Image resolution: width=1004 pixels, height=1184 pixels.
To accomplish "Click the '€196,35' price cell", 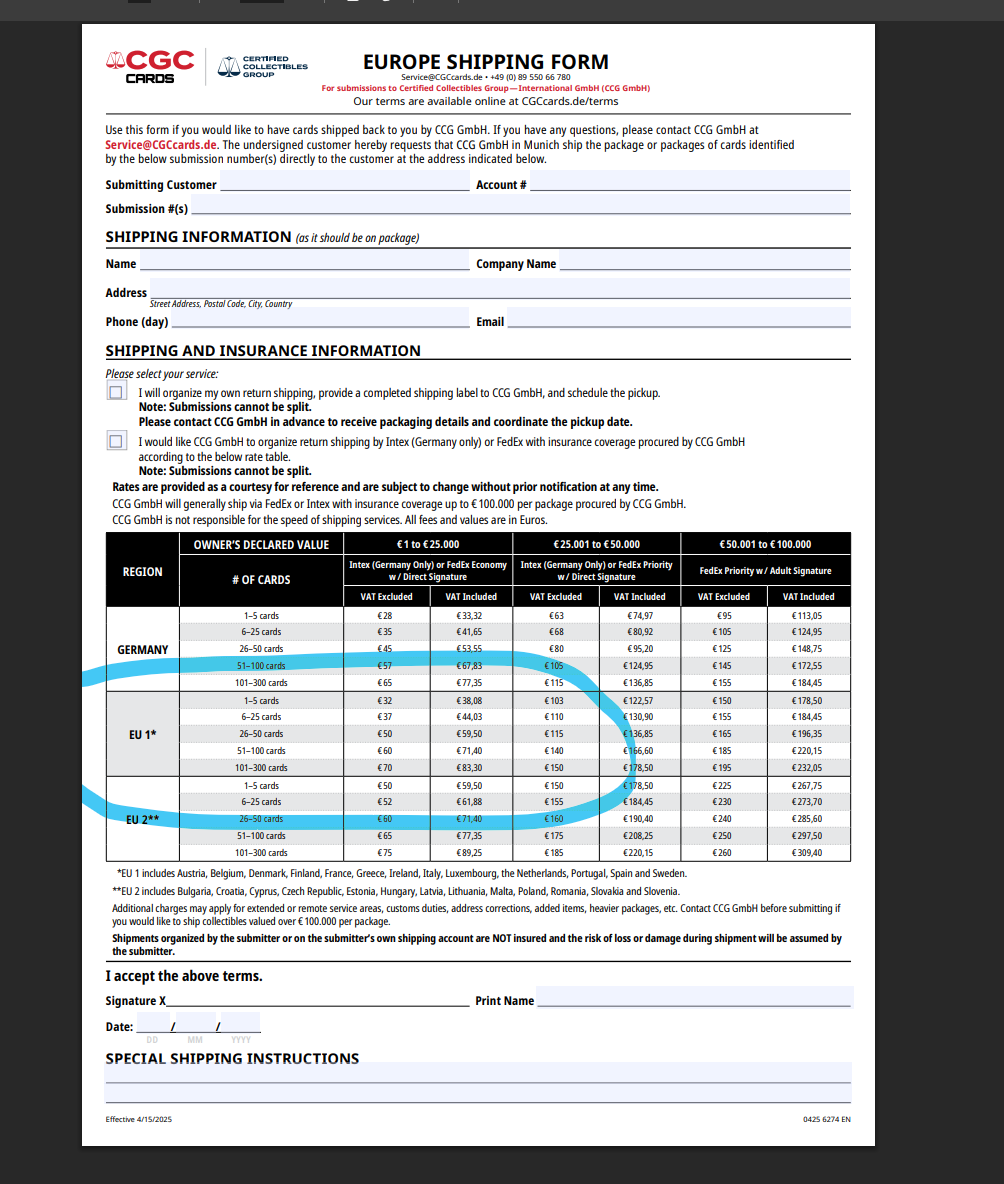I will [x=807, y=734].
